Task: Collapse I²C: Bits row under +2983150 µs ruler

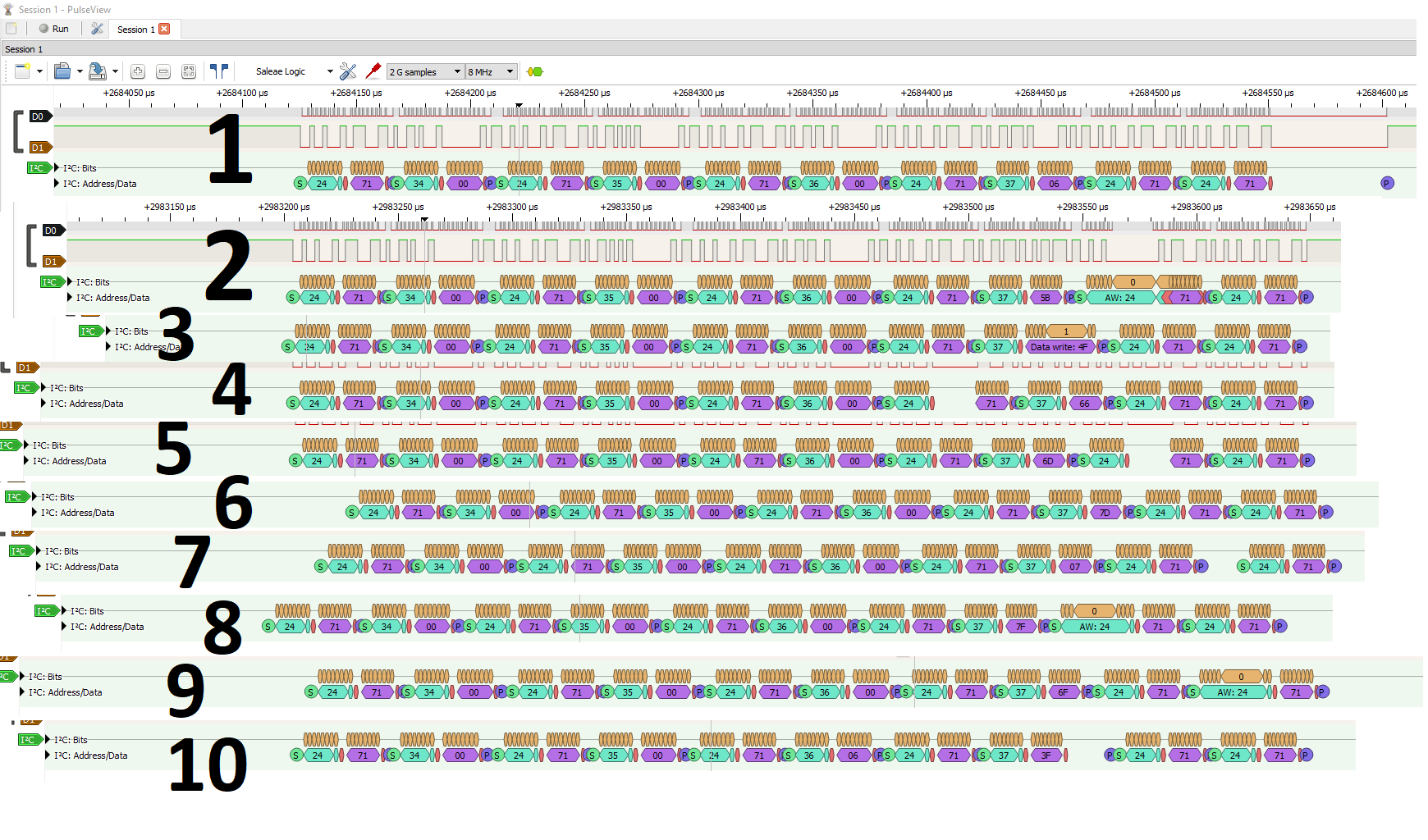Action: pos(70,282)
